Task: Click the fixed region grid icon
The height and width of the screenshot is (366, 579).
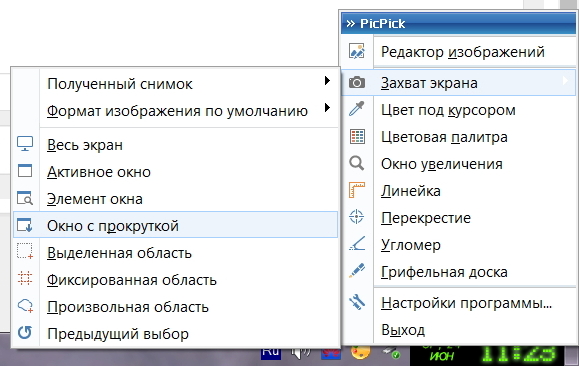Action: click(25, 278)
